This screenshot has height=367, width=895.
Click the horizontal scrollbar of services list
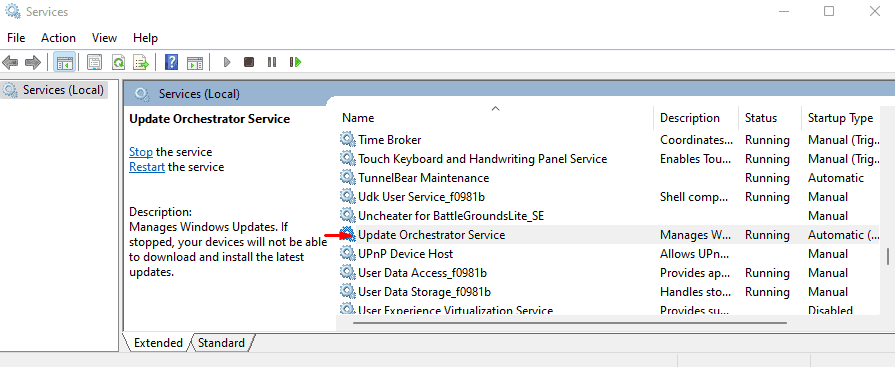(x=570, y=322)
